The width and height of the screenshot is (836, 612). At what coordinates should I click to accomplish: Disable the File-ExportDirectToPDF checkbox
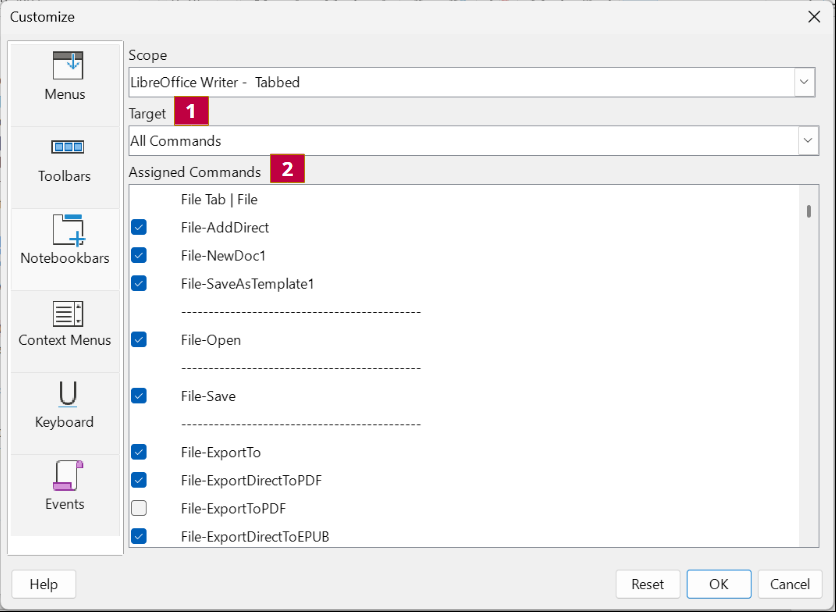tap(139, 480)
